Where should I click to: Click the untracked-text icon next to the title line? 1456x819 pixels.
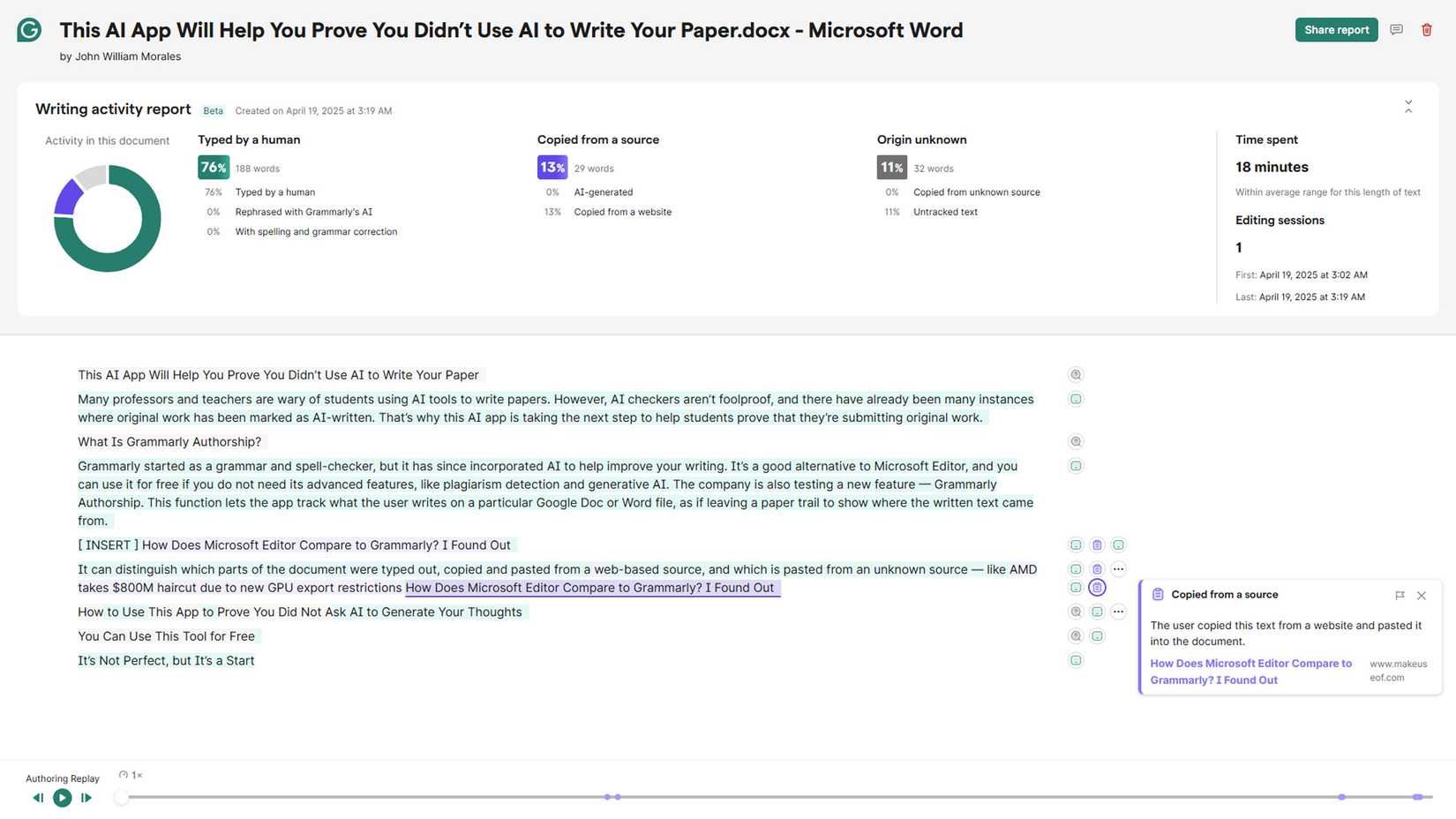pos(1076,375)
